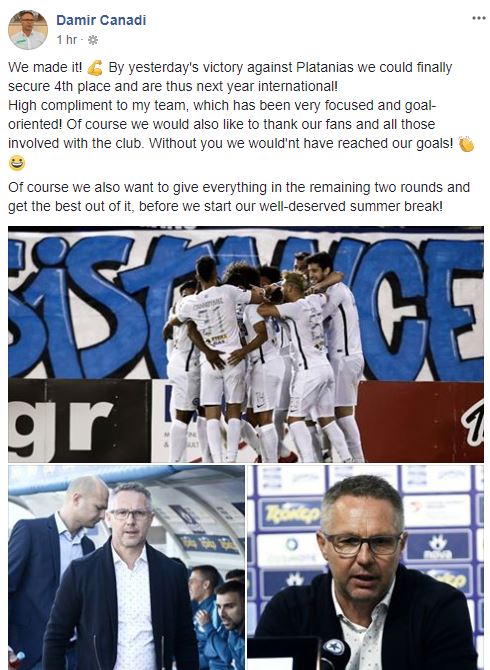490x670 pixels.
Task: Click the yellow sponsor logo behind coach
Action: coord(290,514)
